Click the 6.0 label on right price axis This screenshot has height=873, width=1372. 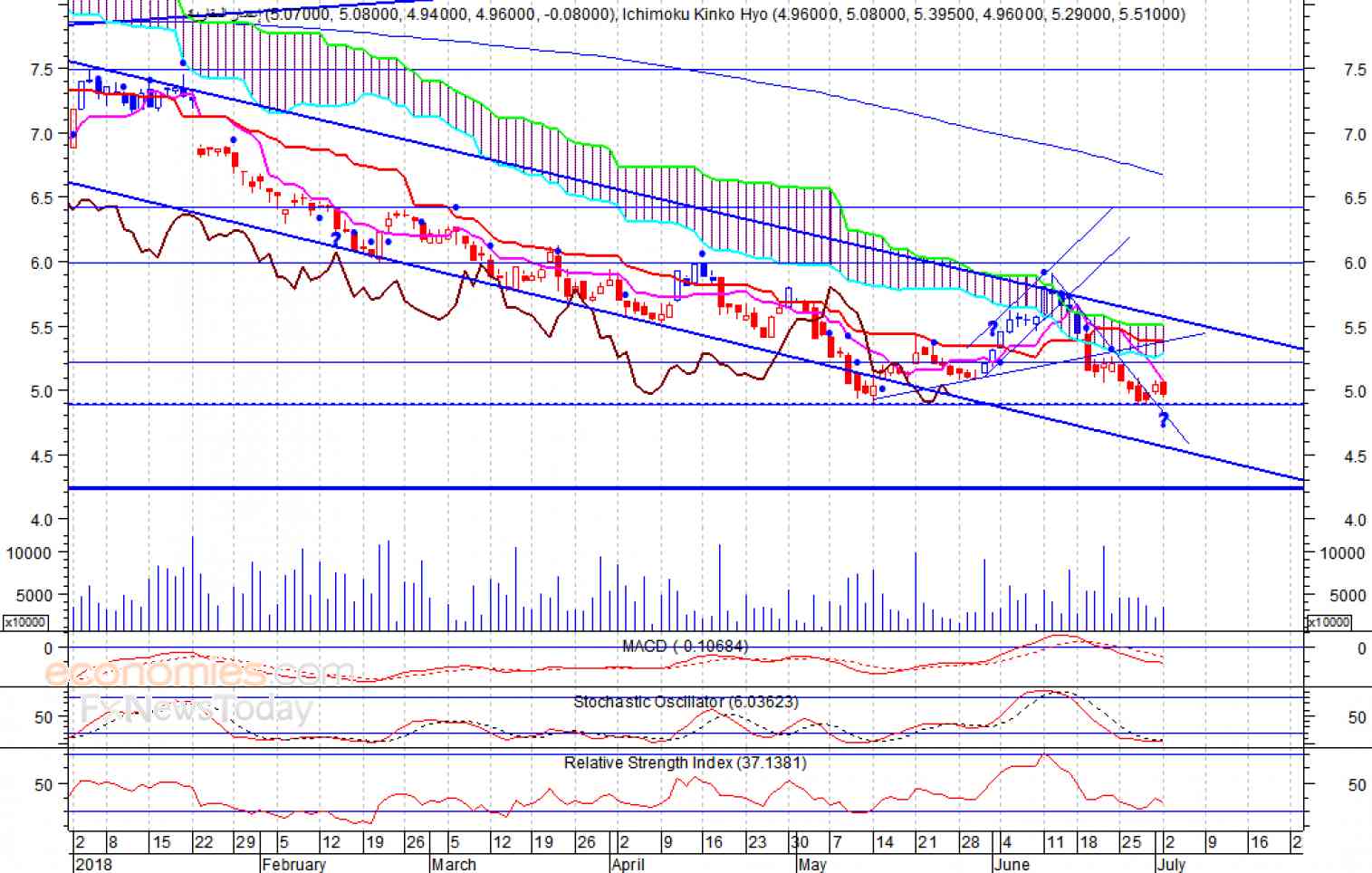point(1355,264)
